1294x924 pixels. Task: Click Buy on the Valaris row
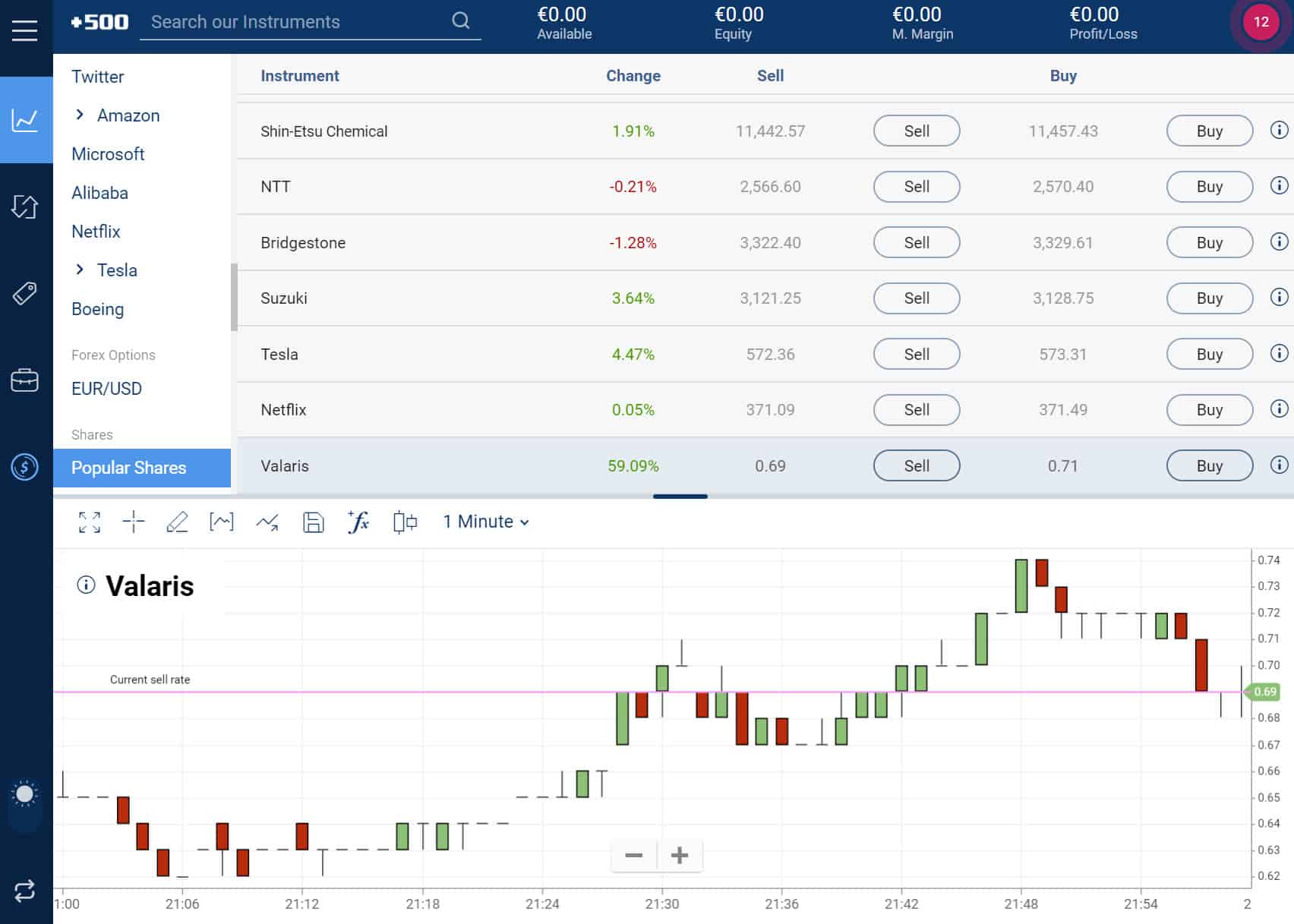click(x=1209, y=465)
